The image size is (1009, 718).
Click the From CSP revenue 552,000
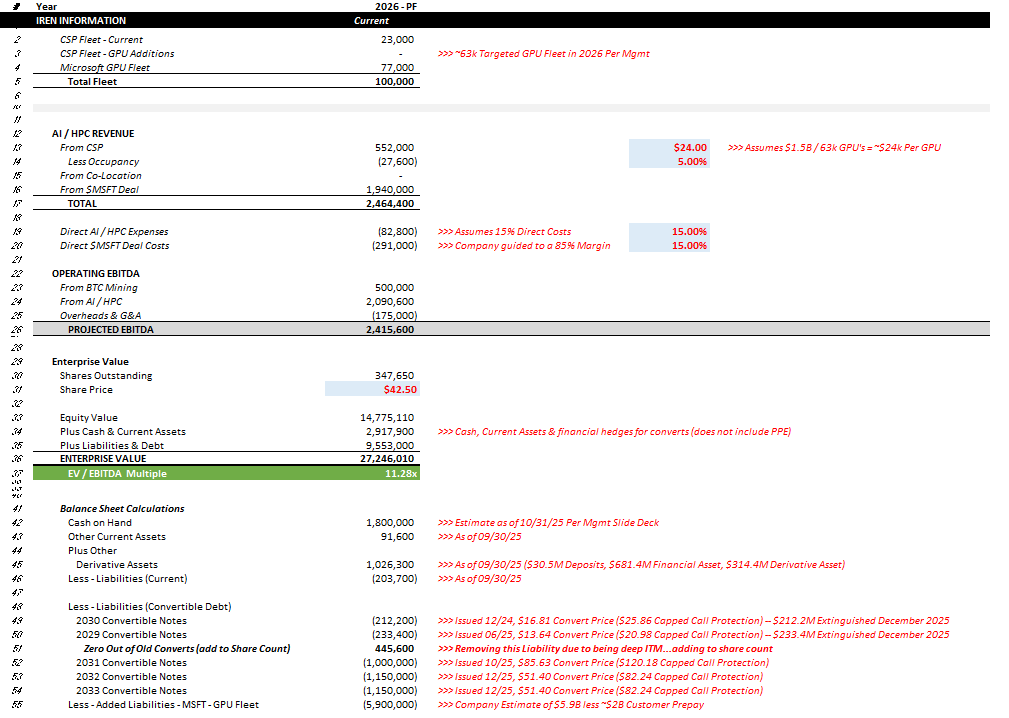tap(394, 148)
